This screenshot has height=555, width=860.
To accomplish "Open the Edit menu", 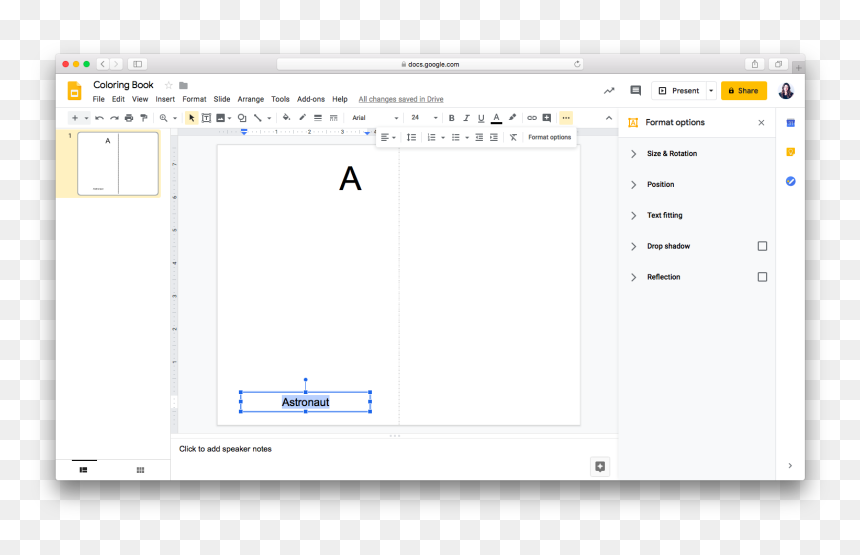I will (x=118, y=99).
